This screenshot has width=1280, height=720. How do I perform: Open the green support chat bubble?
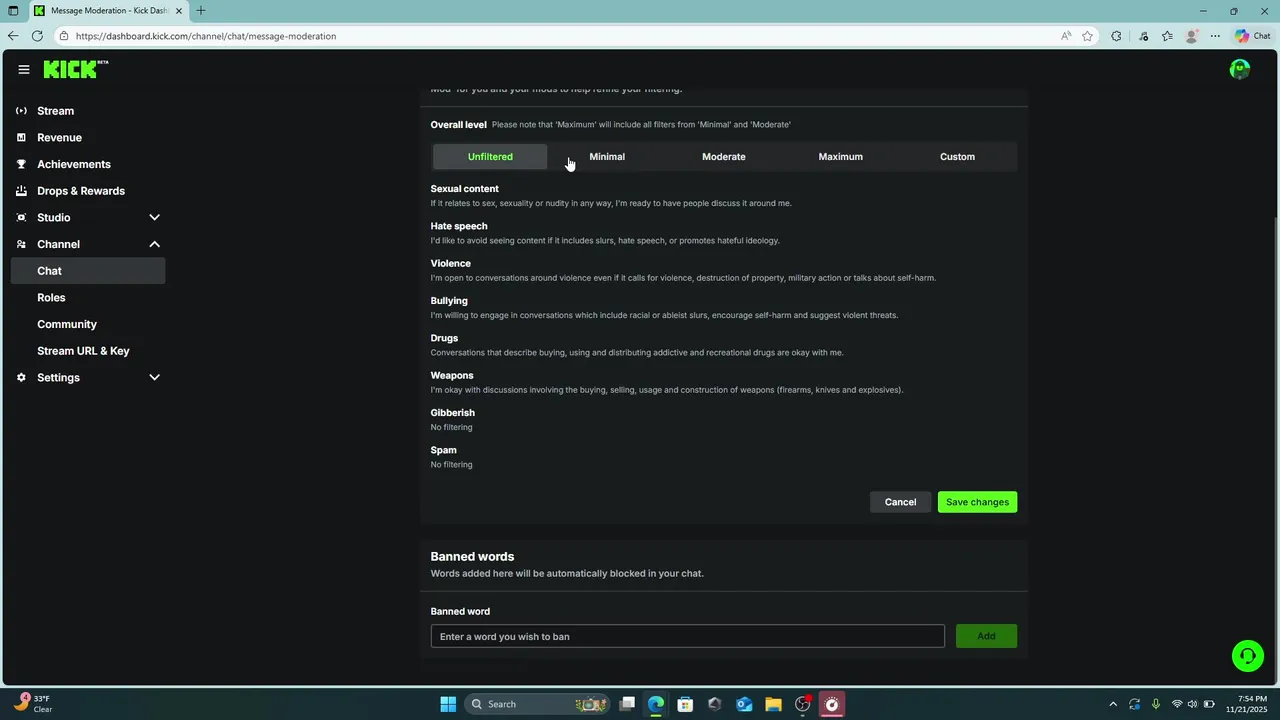(1247, 656)
